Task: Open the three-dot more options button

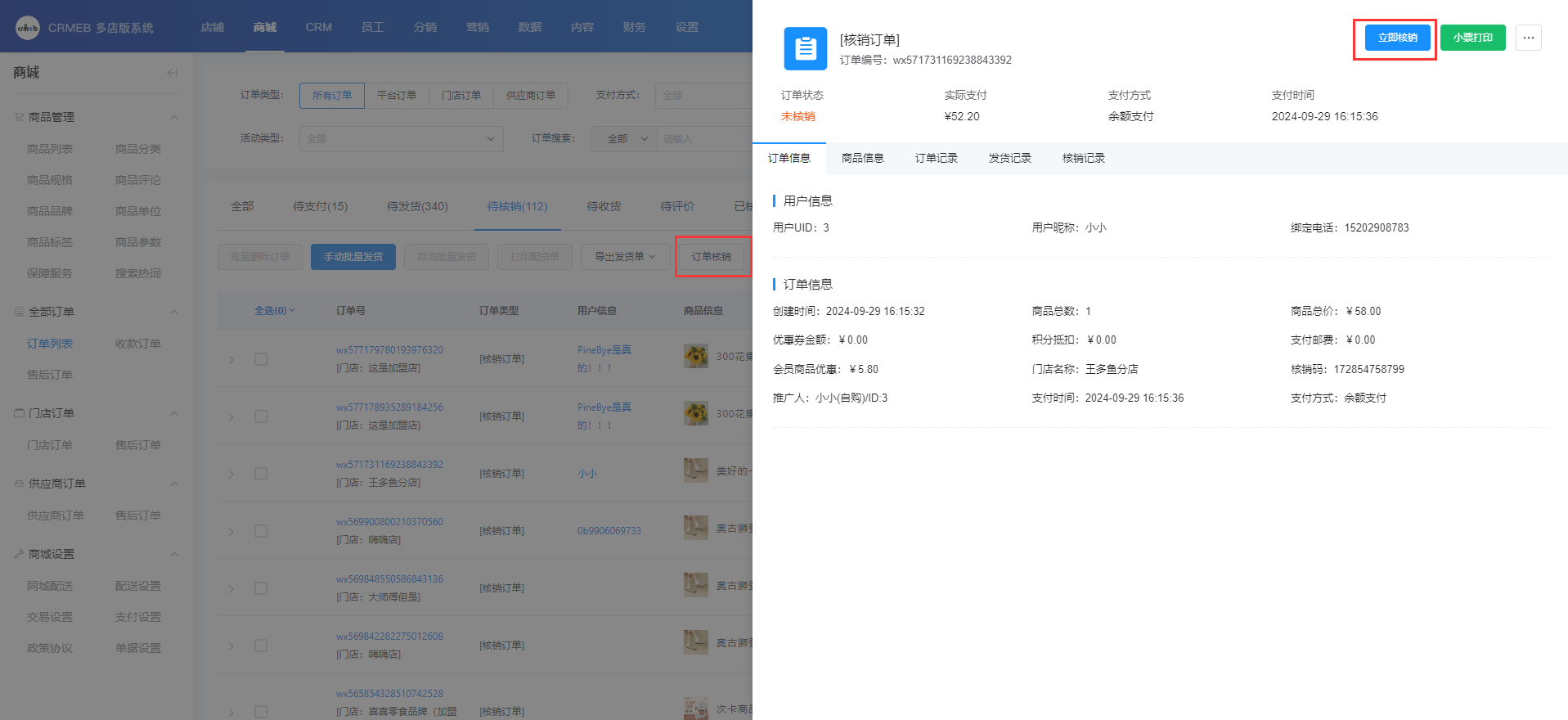Action: coord(1528,38)
